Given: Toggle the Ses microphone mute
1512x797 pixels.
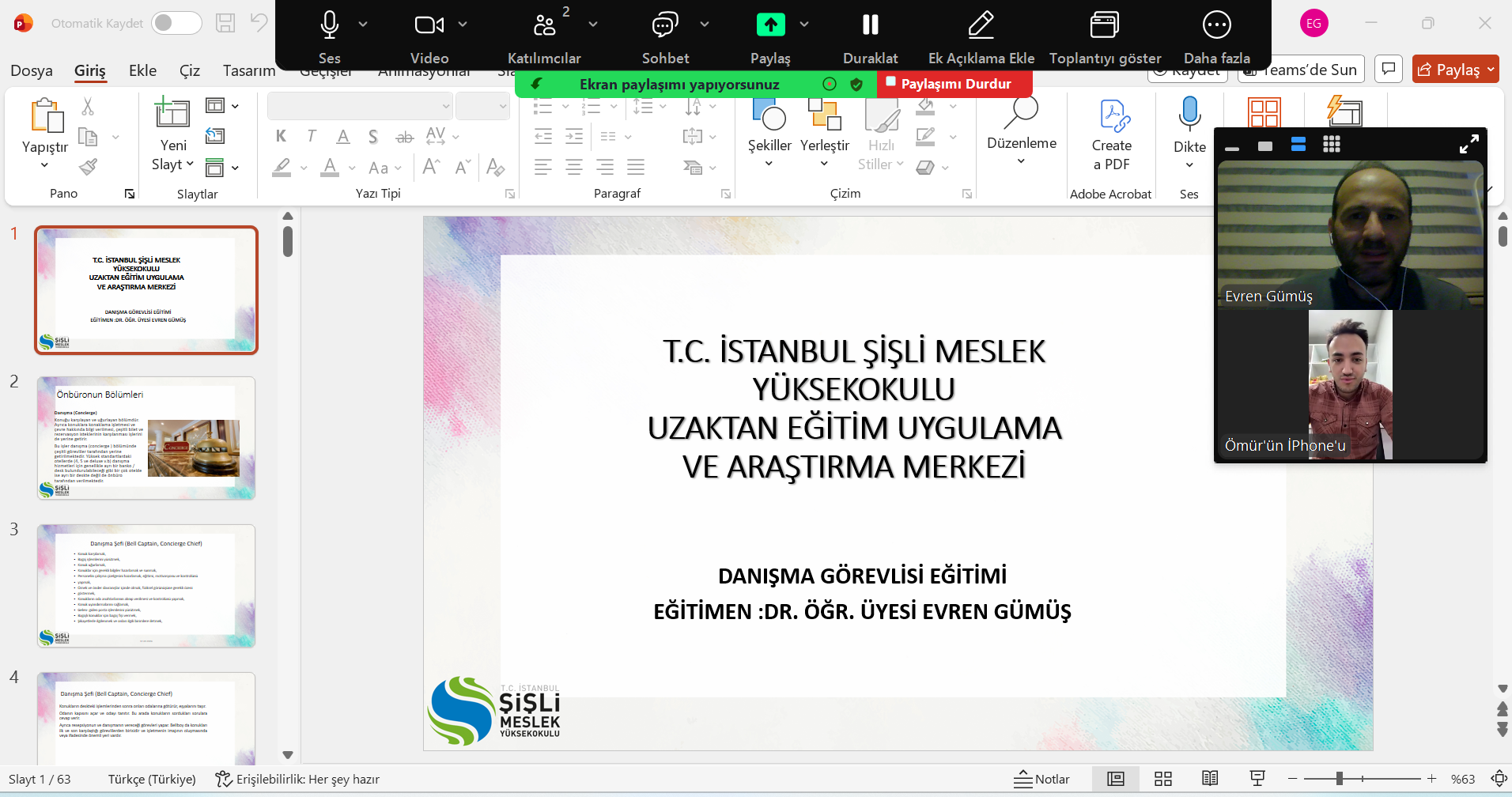Looking at the screenshot, I should pyautogui.click(x=329, y=26).
